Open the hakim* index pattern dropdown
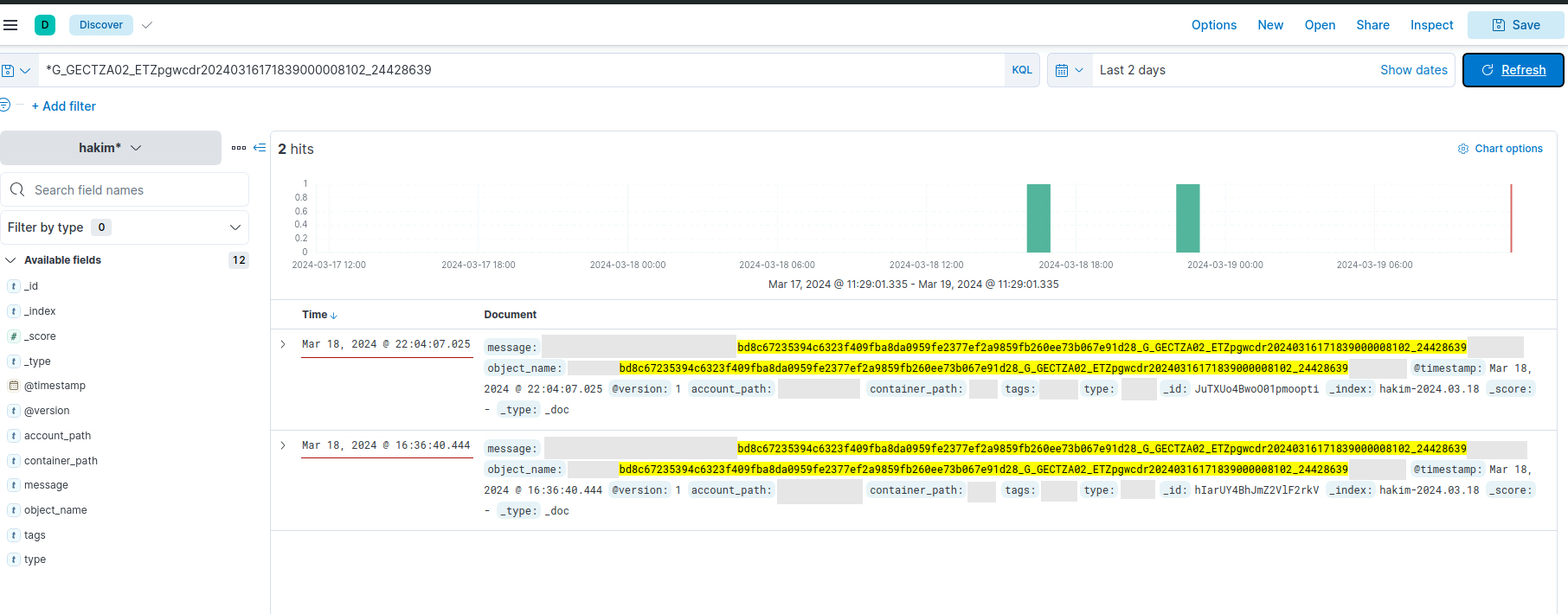The width and height of the screenshot is (1568, 614). tap(110, 148)
